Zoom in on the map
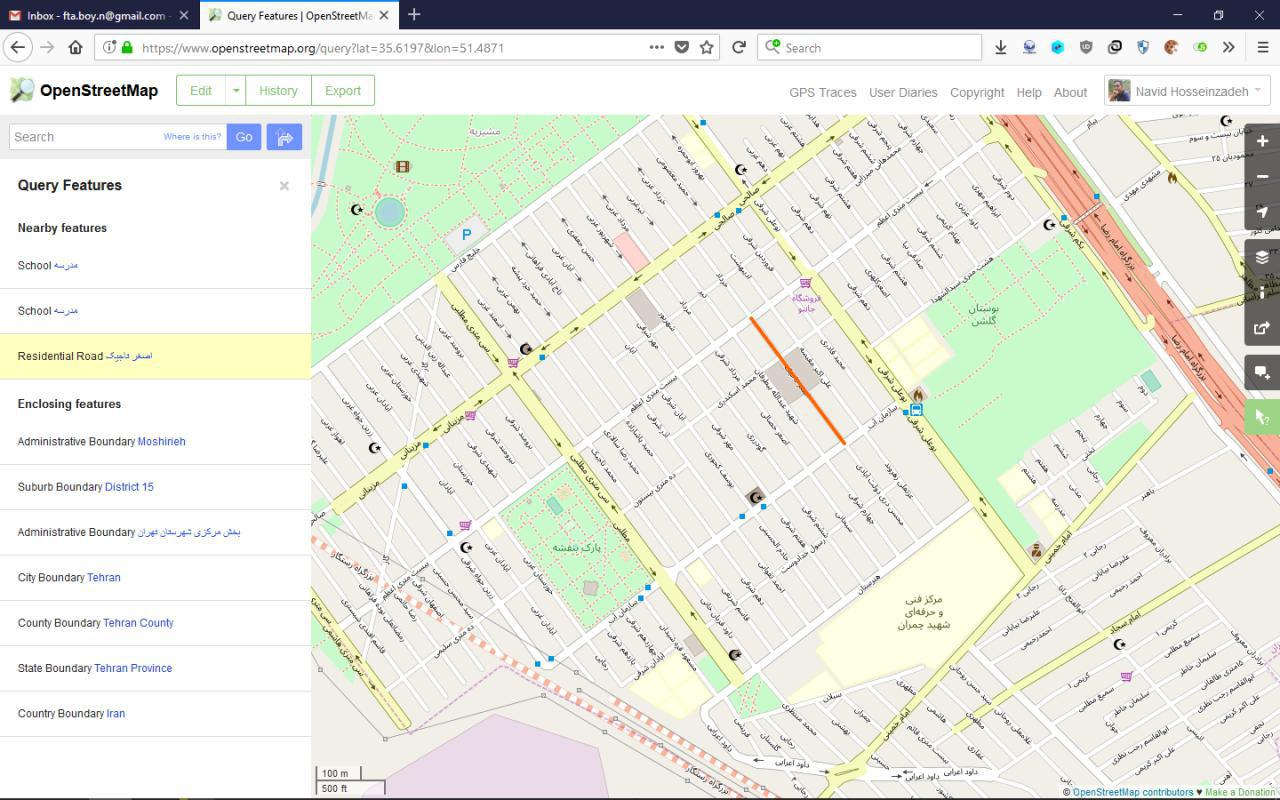Image resolution: width=1280 pixels, height=800 pixels. (1262, 141)
